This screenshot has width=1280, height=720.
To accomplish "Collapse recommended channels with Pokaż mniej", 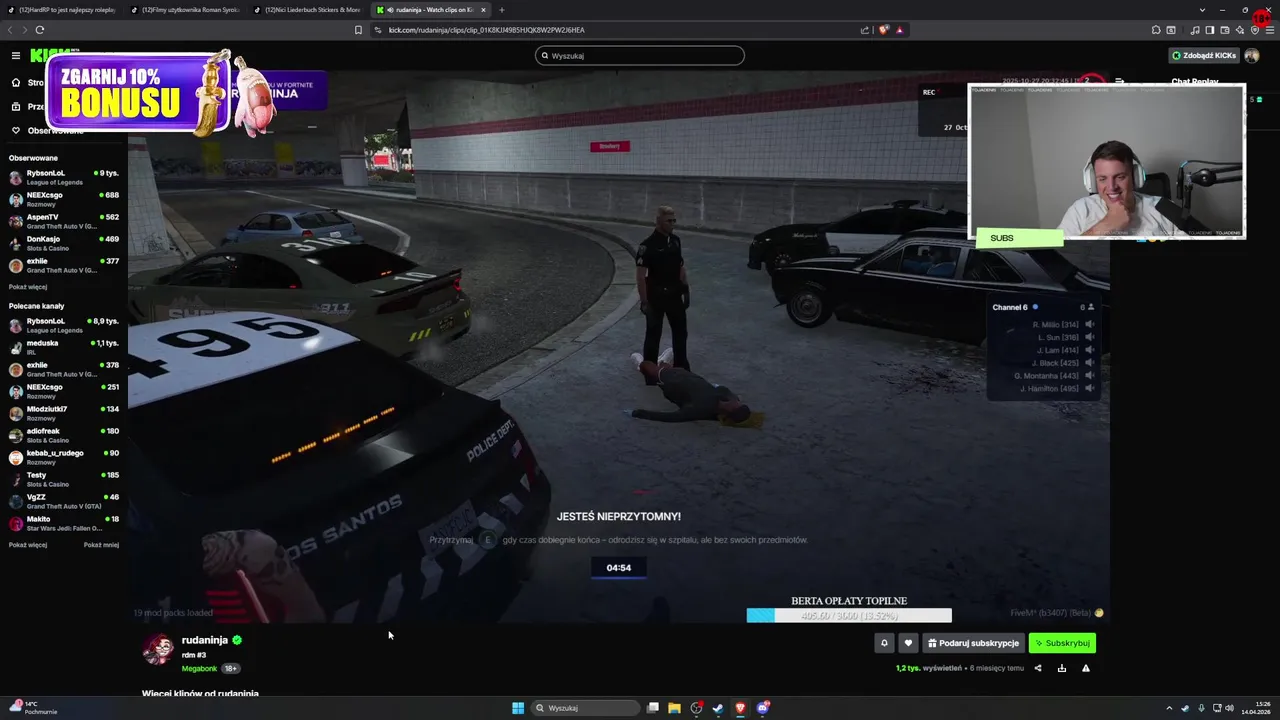I will pyautogui.click(x=101, y=545).
